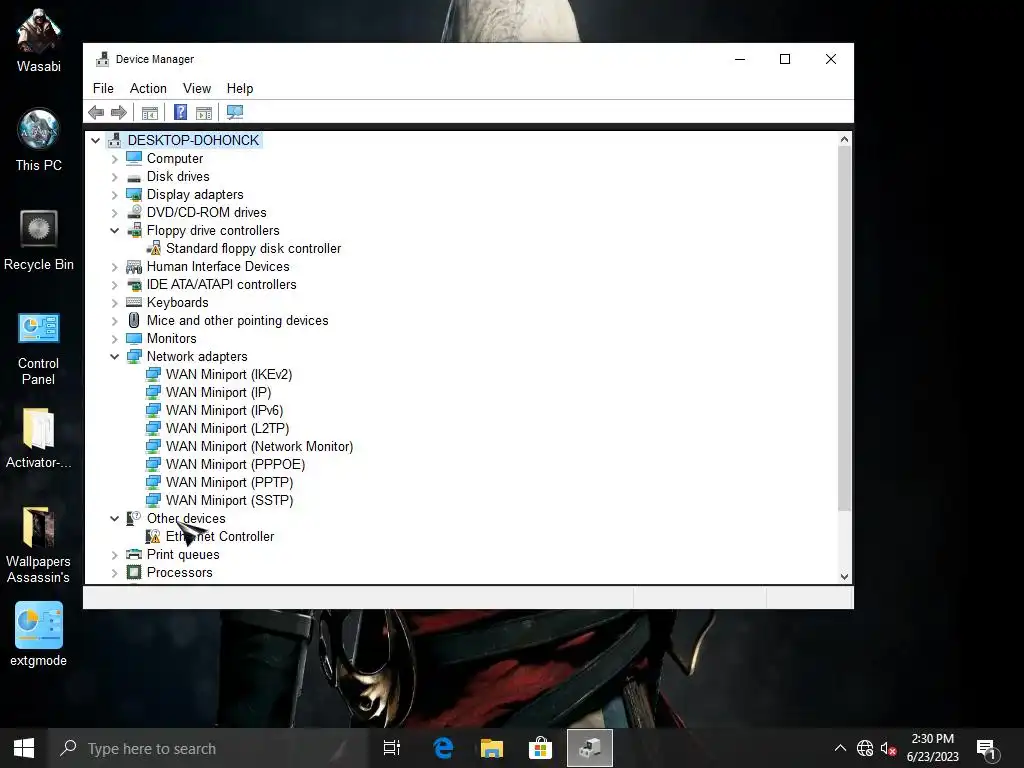Select the Disk drives category icon

pyautogui.click(x=134, y=177)
